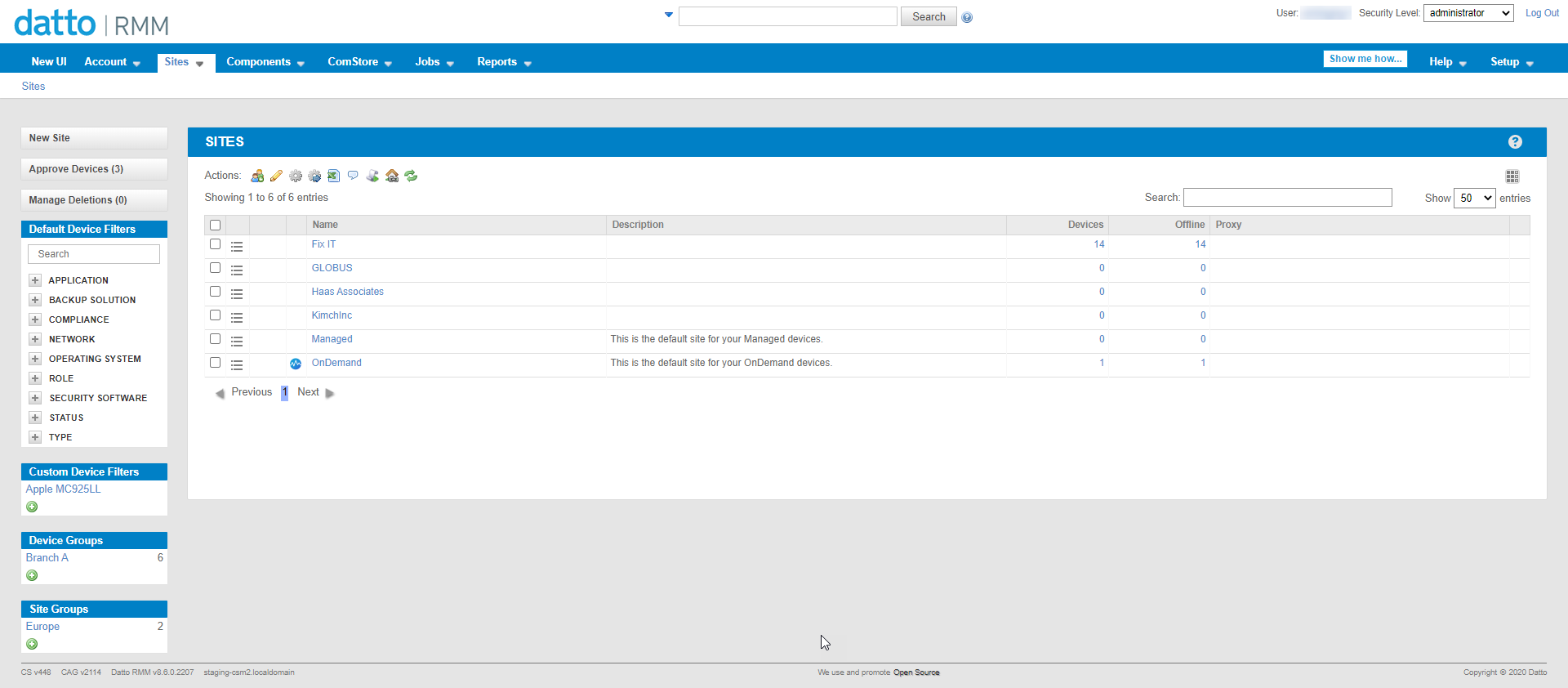
Task: Expand the BACKUP SOLUTION filter category
Action: (x=35, y=300)
